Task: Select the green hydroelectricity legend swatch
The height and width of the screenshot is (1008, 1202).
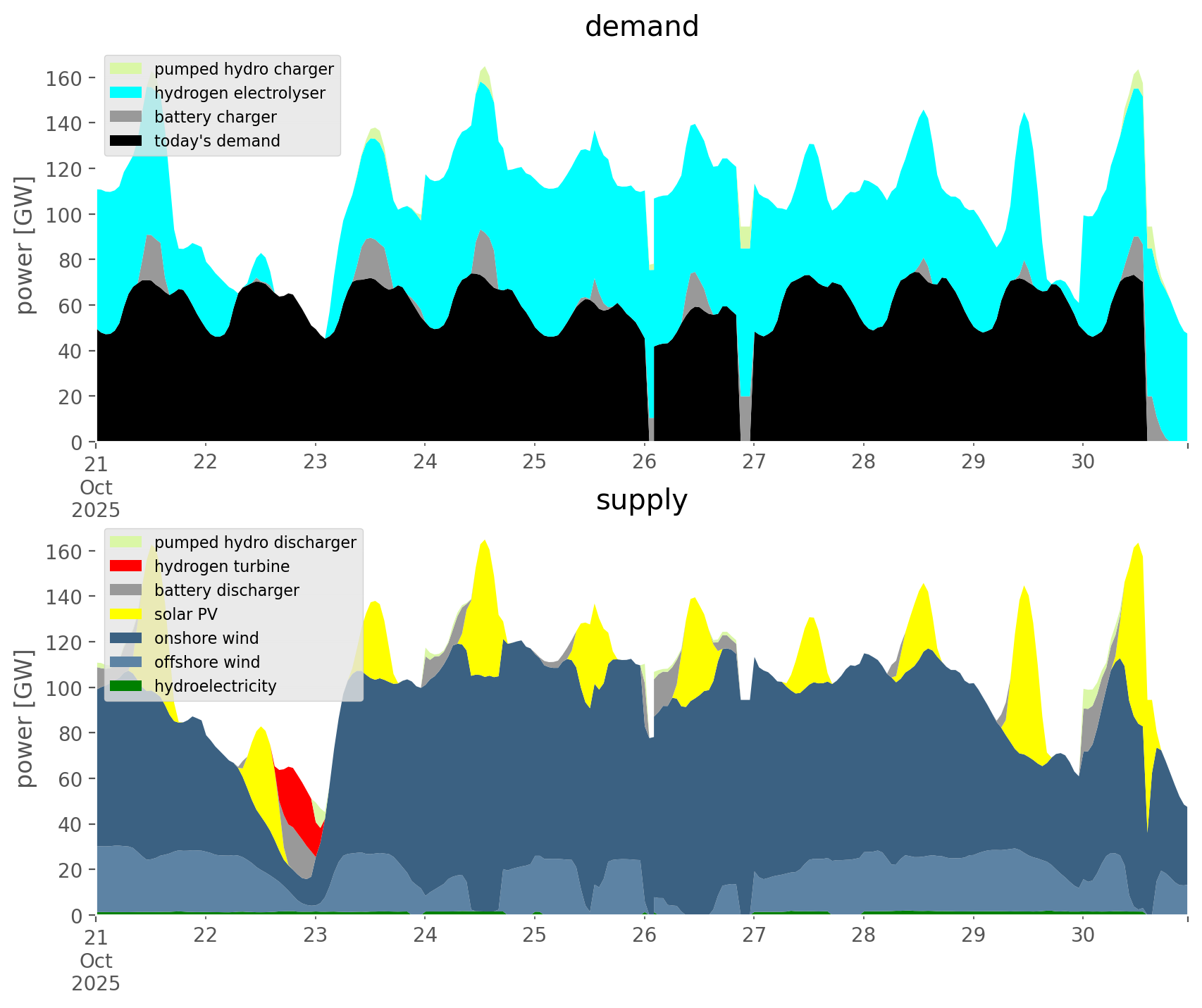Action: pyautogui.click(x=126, y=686)
